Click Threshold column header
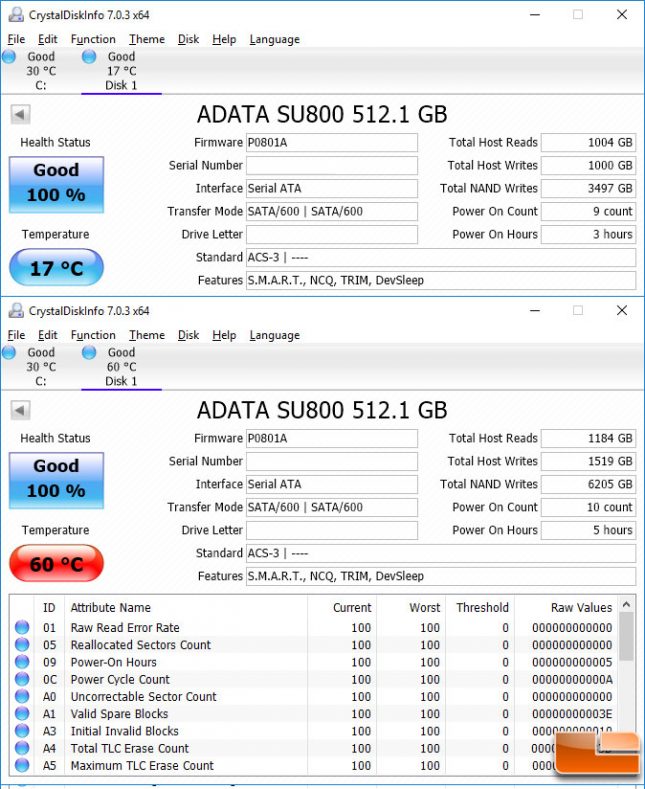 480,608
